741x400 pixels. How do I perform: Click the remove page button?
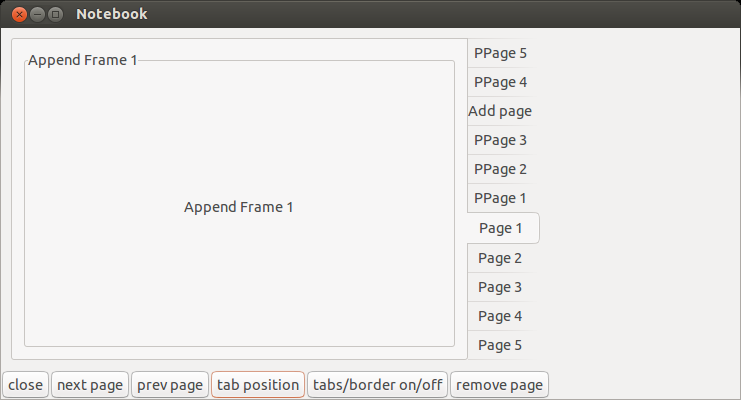pos(499,385)
